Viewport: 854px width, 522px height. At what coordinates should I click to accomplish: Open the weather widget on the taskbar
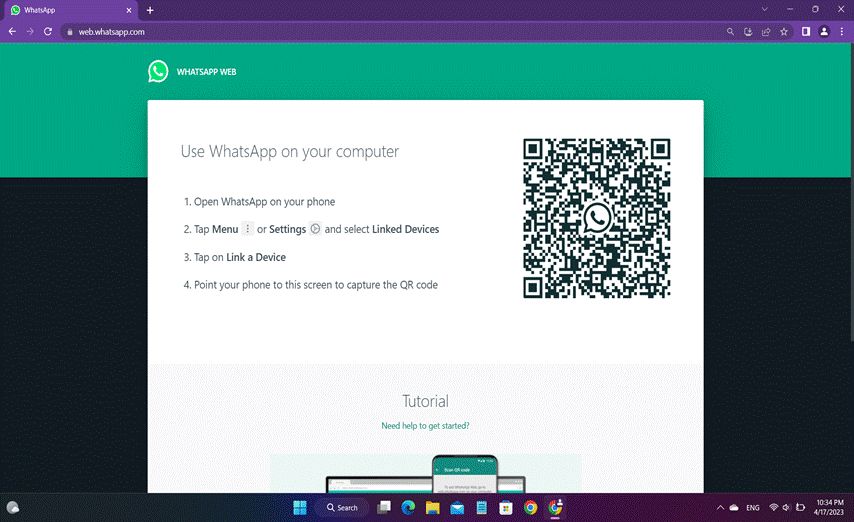click(13, 507)
